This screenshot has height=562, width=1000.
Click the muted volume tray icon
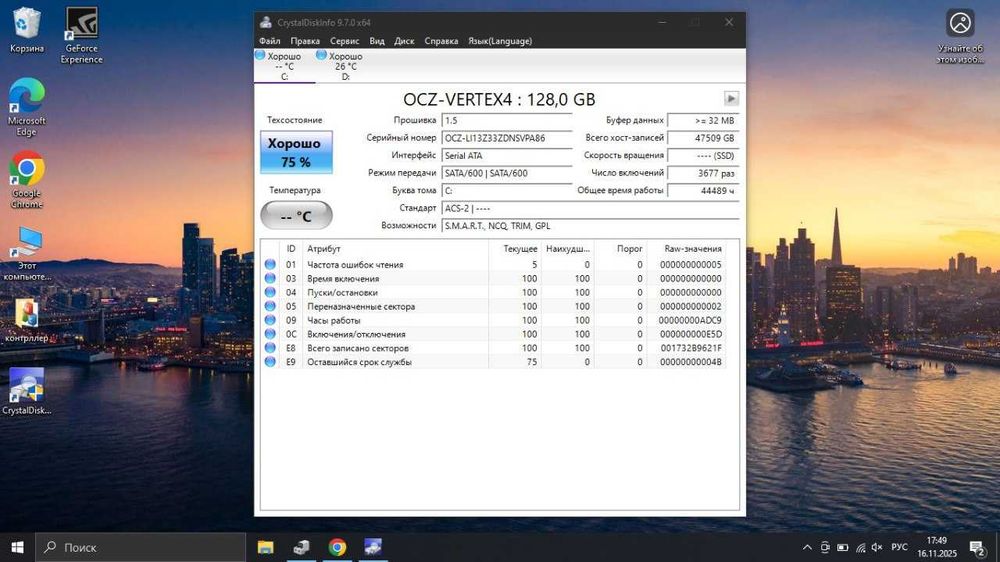[877, 547]
